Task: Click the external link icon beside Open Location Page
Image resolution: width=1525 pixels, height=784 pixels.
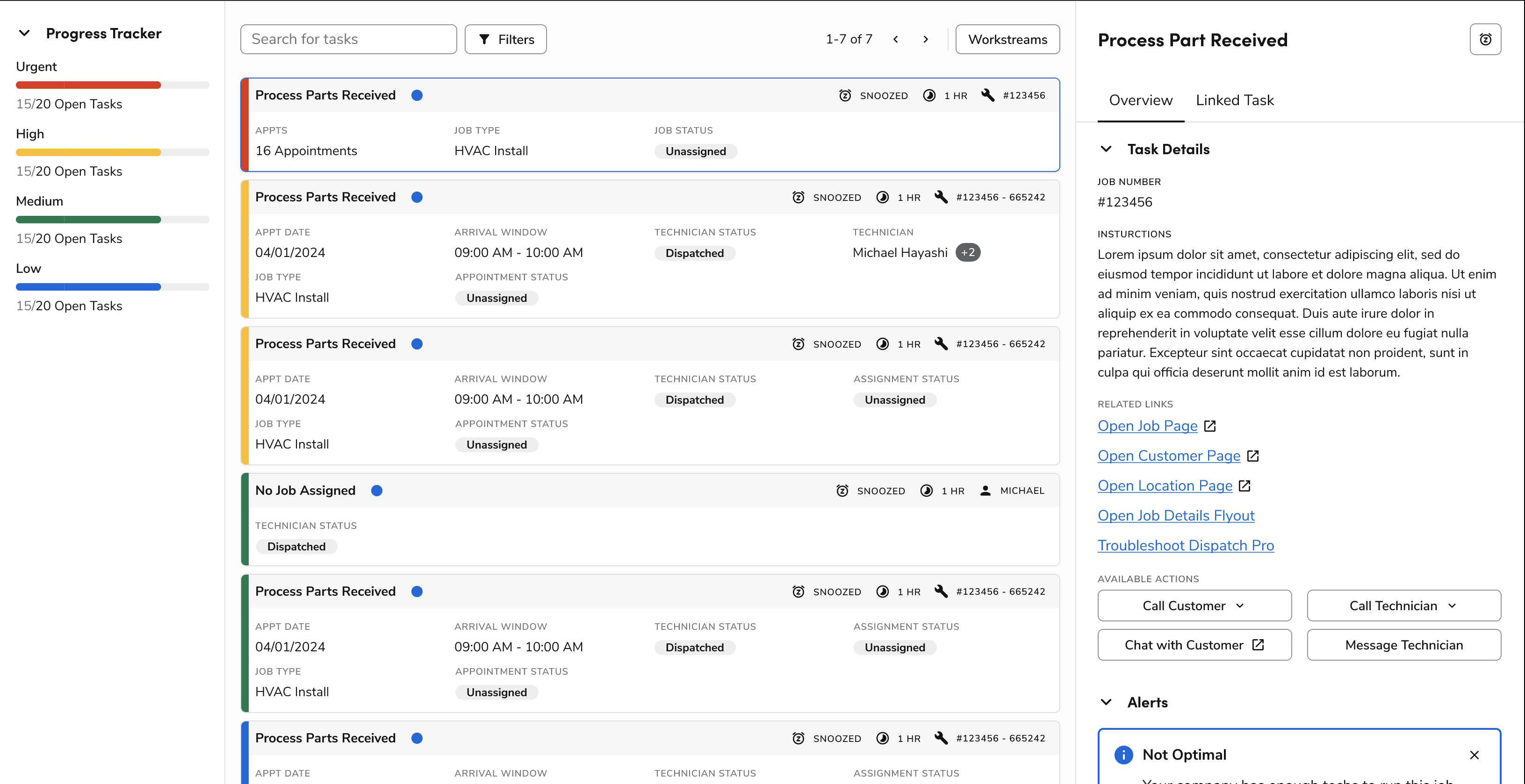Action: [x=1244, y=486]
